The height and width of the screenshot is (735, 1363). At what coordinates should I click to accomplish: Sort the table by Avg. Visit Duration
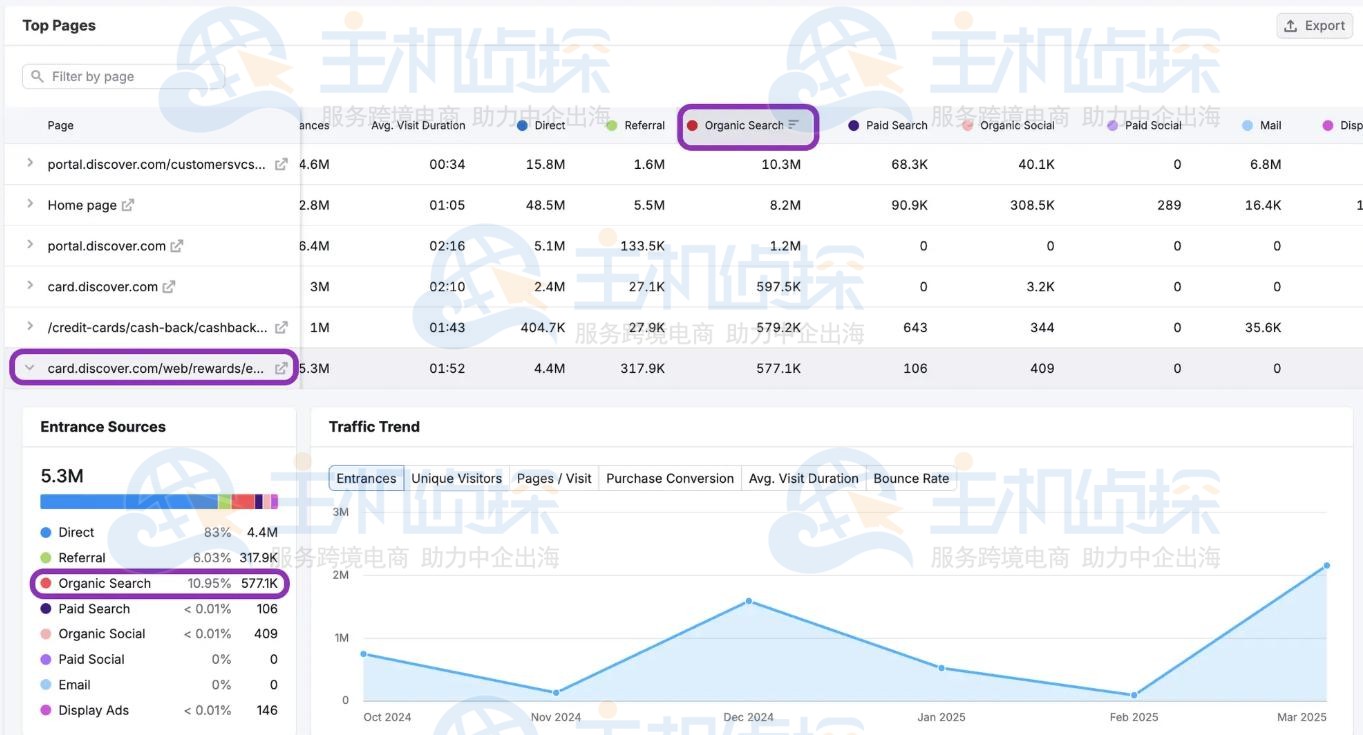pyautogui.click(x=420, y=125)
